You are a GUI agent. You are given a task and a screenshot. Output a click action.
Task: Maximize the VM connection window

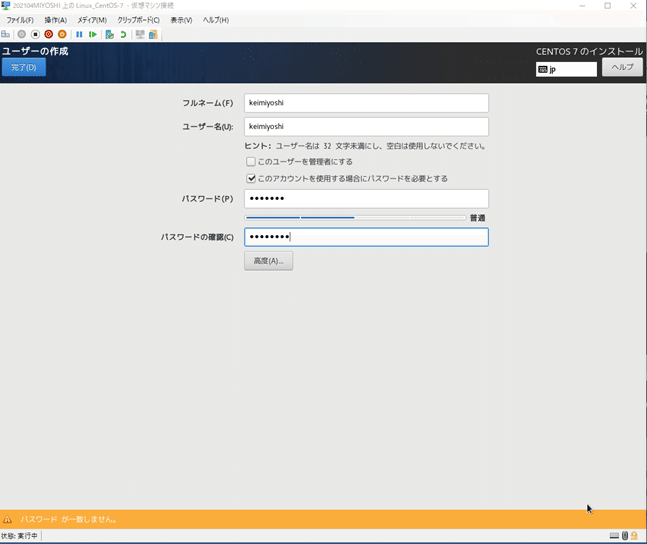[x=607, y=6]
